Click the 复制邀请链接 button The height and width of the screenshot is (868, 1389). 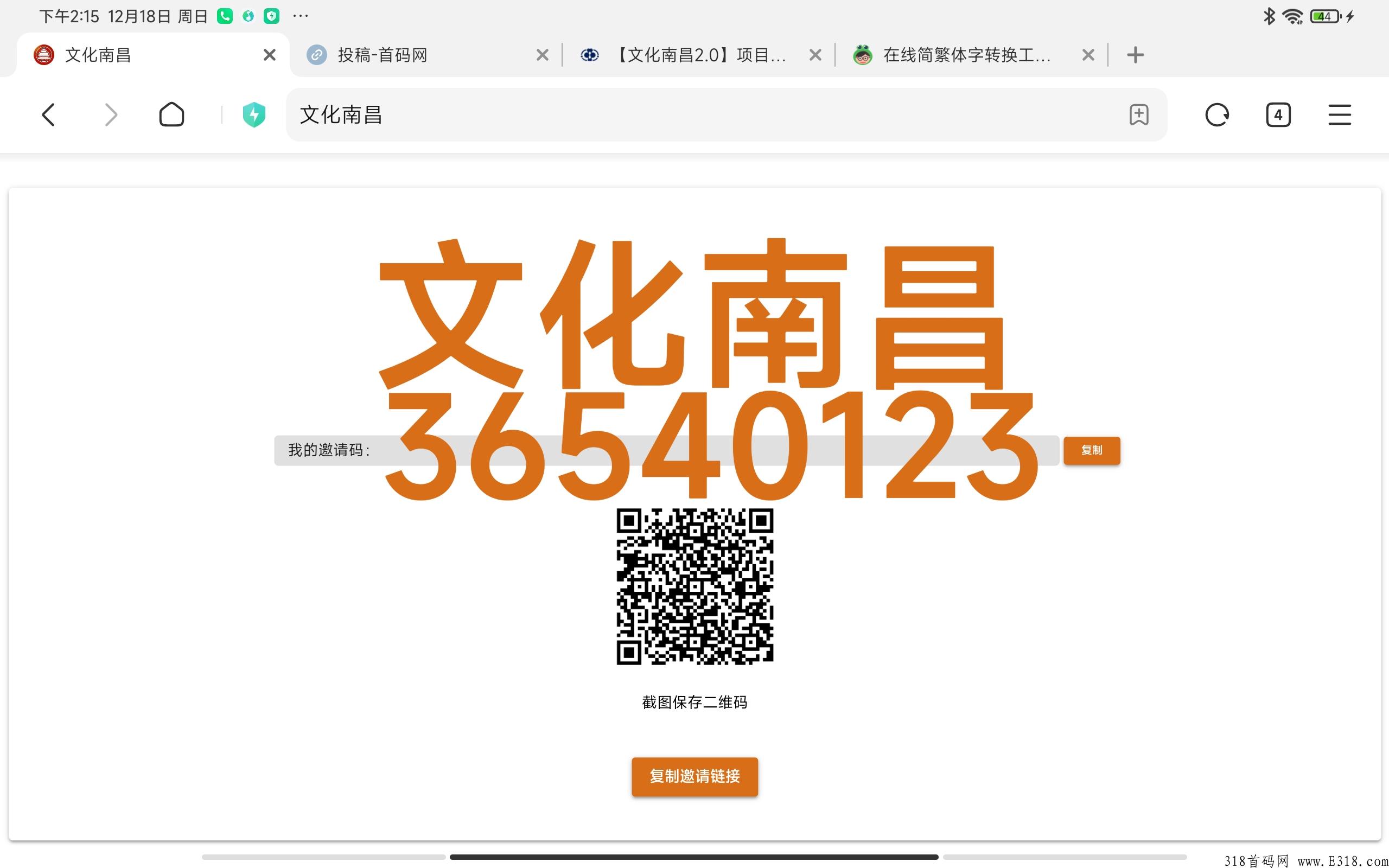[694, 776]
